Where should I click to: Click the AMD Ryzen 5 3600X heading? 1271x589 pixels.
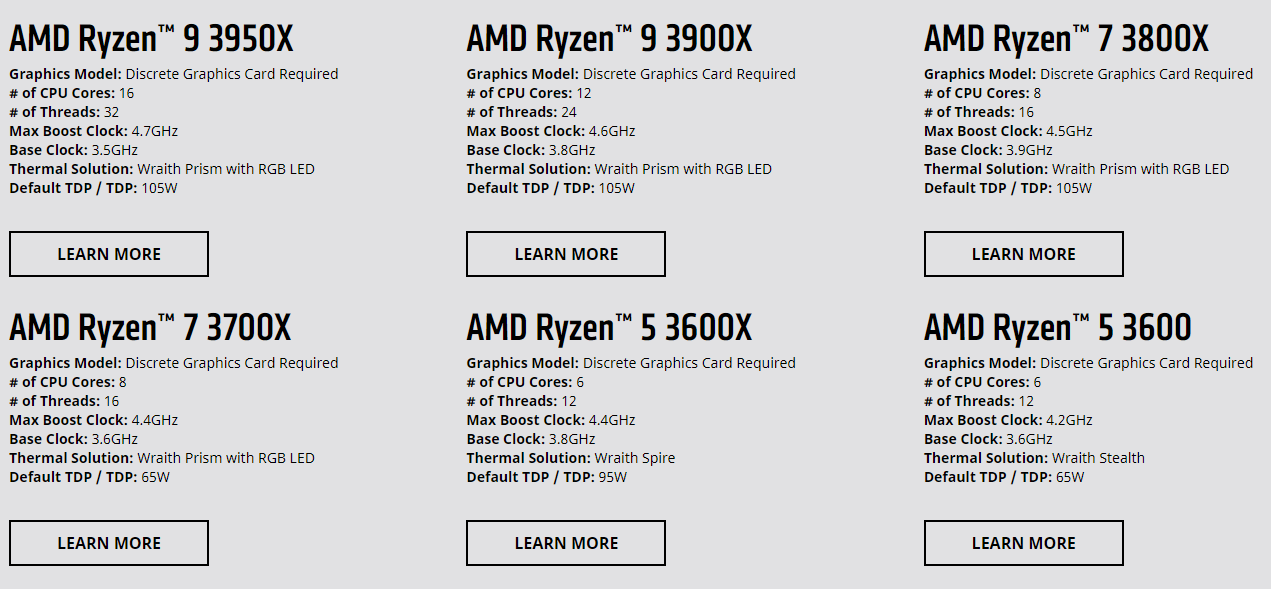[609, 328]
